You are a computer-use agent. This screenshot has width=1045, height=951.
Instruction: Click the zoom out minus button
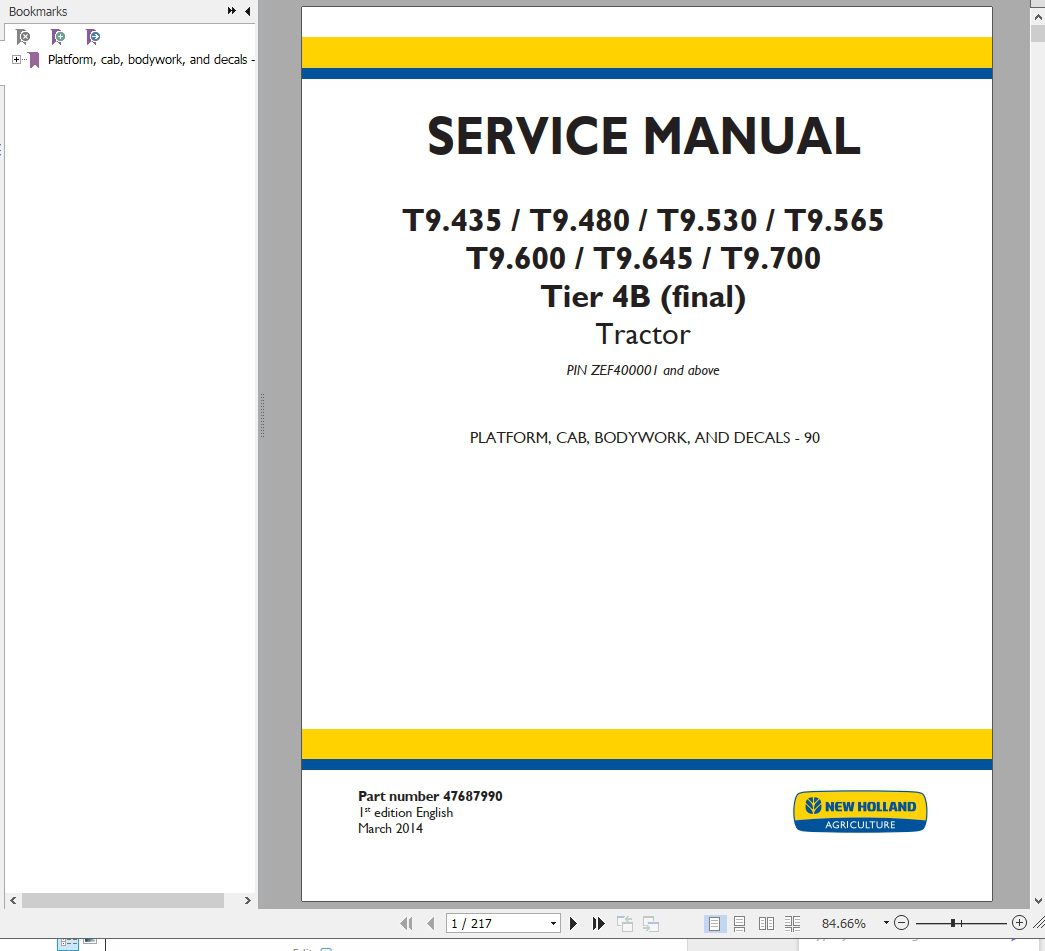tap(901, 923)
